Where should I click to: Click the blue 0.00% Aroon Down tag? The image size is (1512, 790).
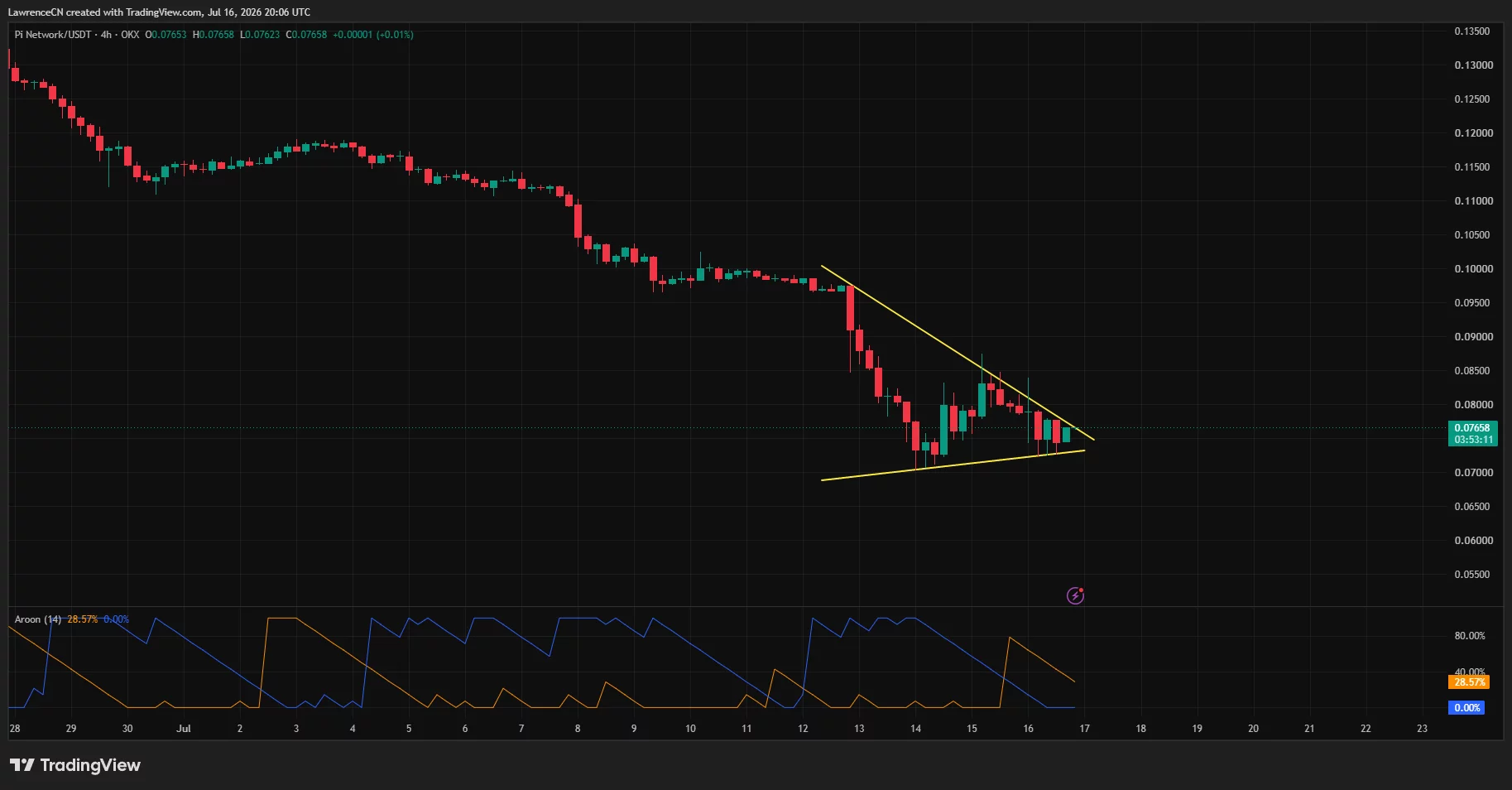(x=1466, y=708)
